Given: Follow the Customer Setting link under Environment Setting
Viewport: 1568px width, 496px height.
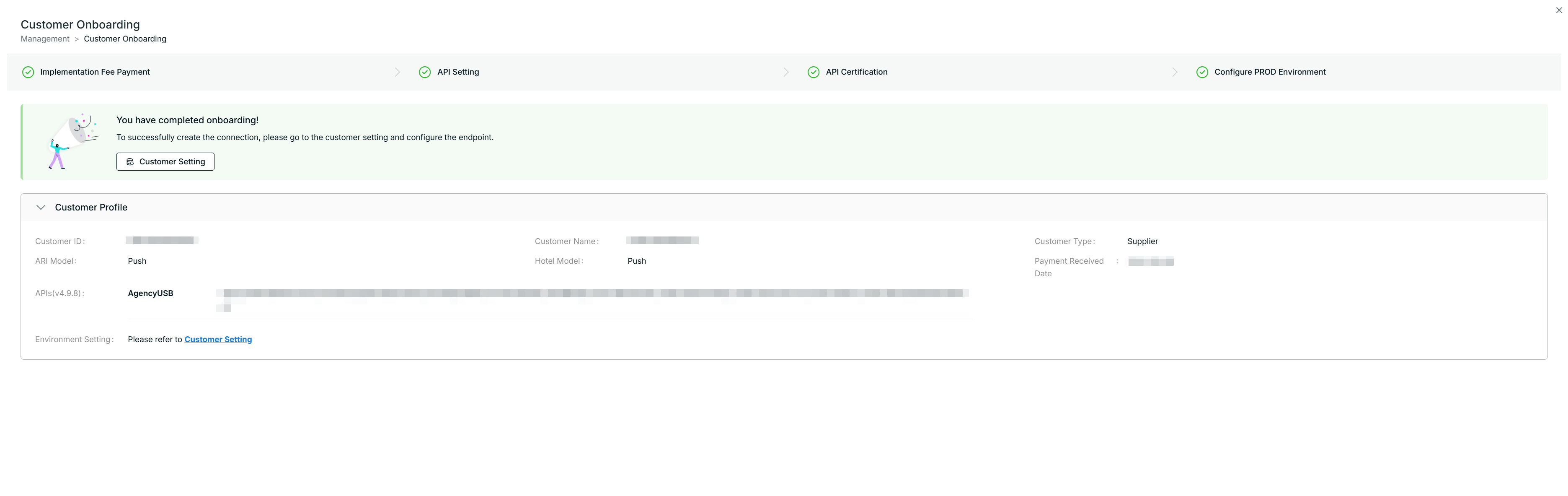Looking at the screenshot, I should pyautogui.click(x=218, y=339).
